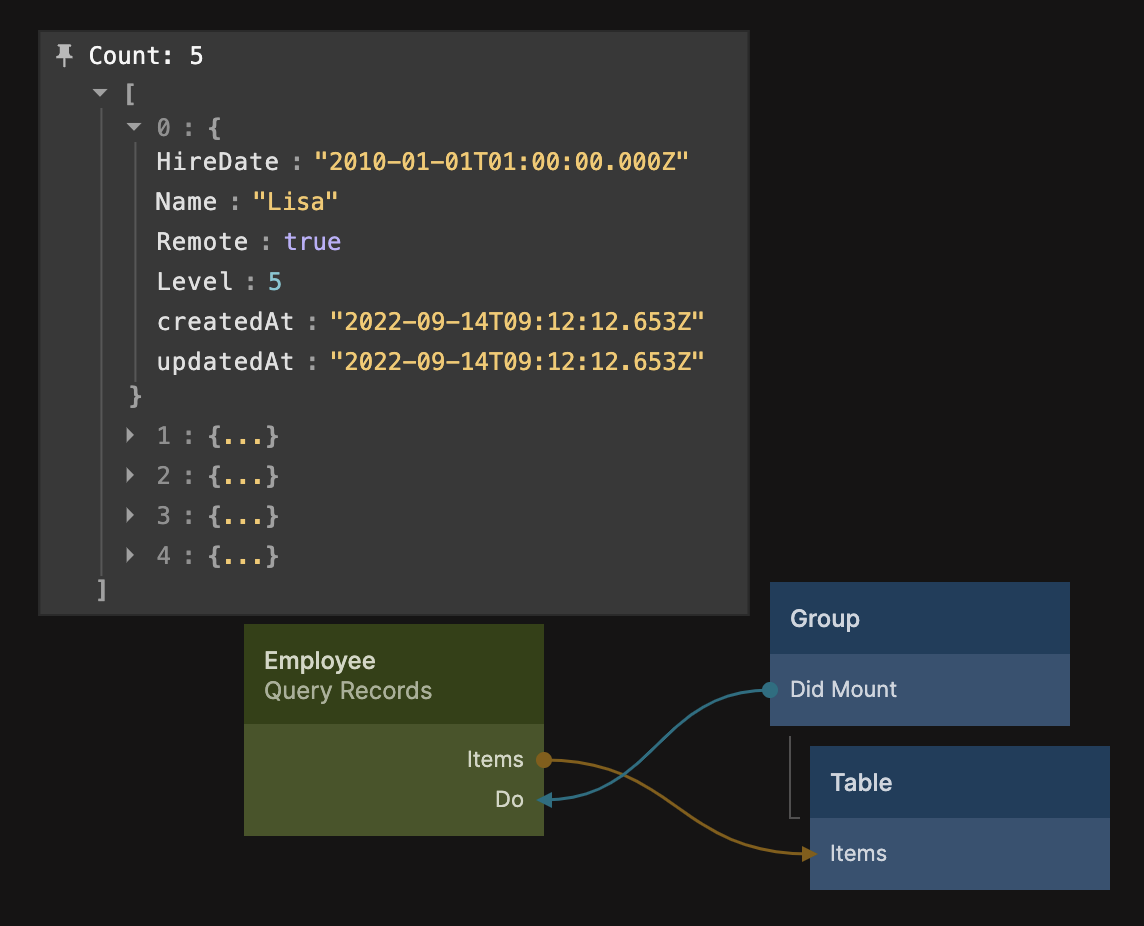This screenshot has height=926, width=1144.
Task: Click the Do input arrow on Employee
Action: point(543,800)
